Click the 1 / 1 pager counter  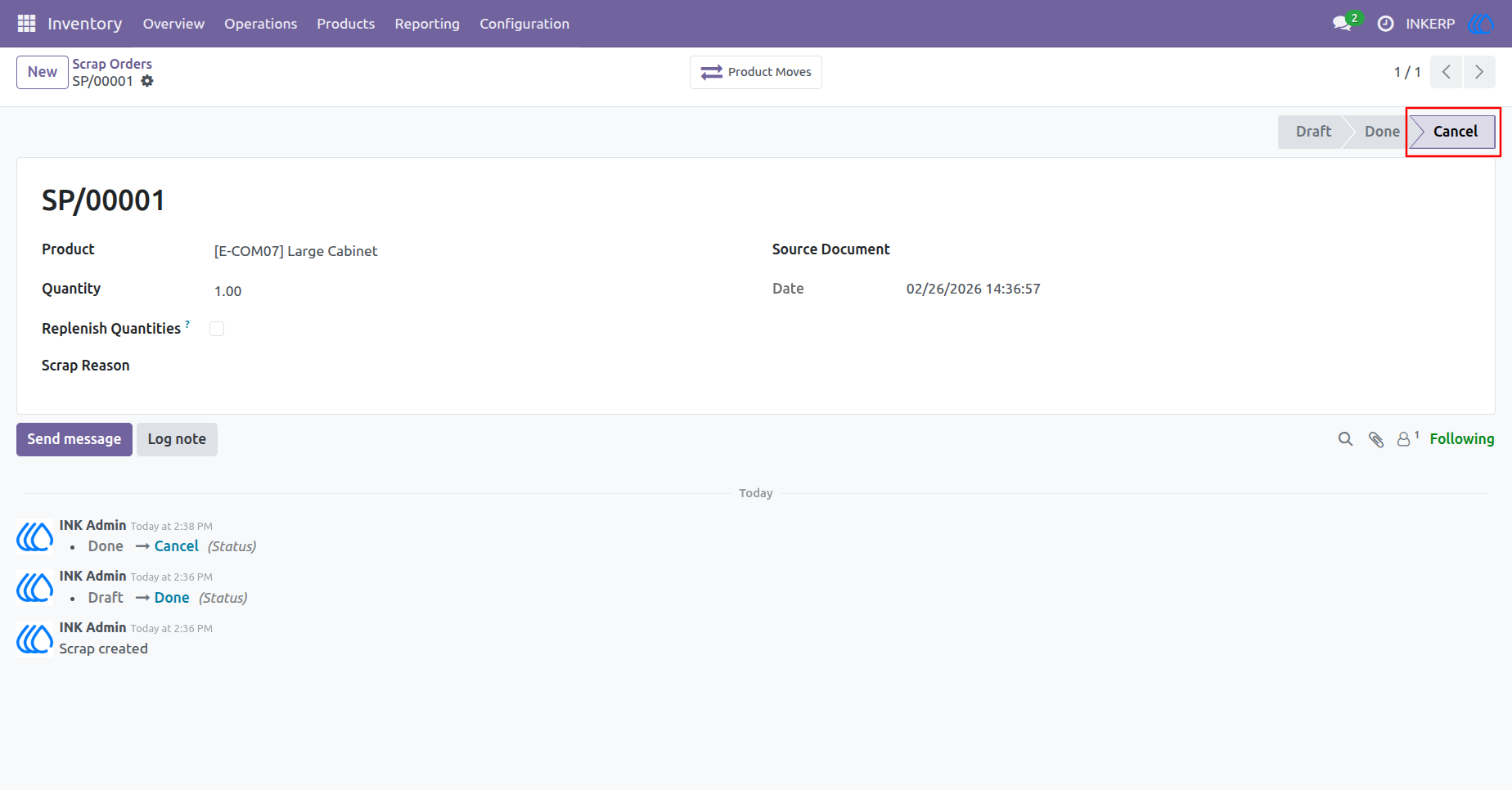1407,72
